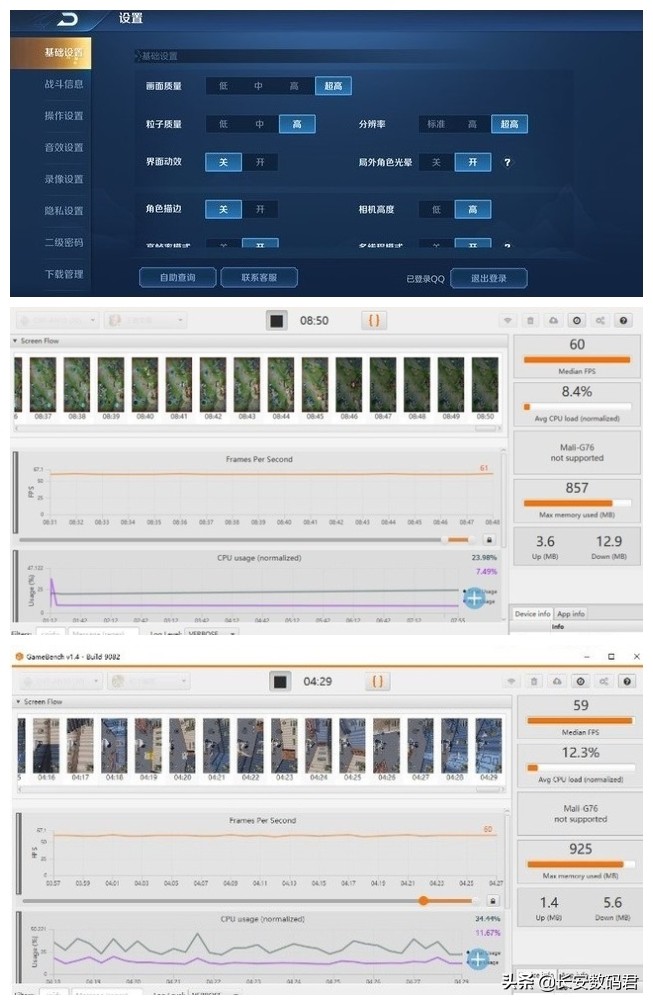Click the GameBench v1.4 logo in the title bar

19,656
